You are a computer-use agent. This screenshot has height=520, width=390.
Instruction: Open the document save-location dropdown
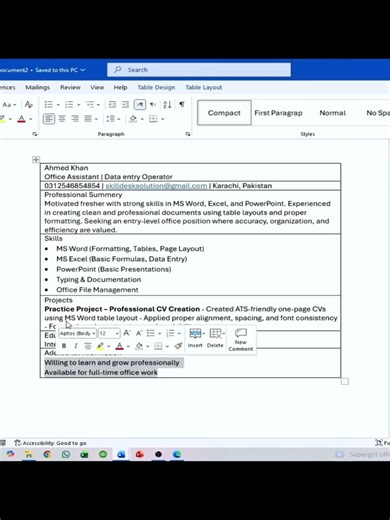tap(83, 70)
